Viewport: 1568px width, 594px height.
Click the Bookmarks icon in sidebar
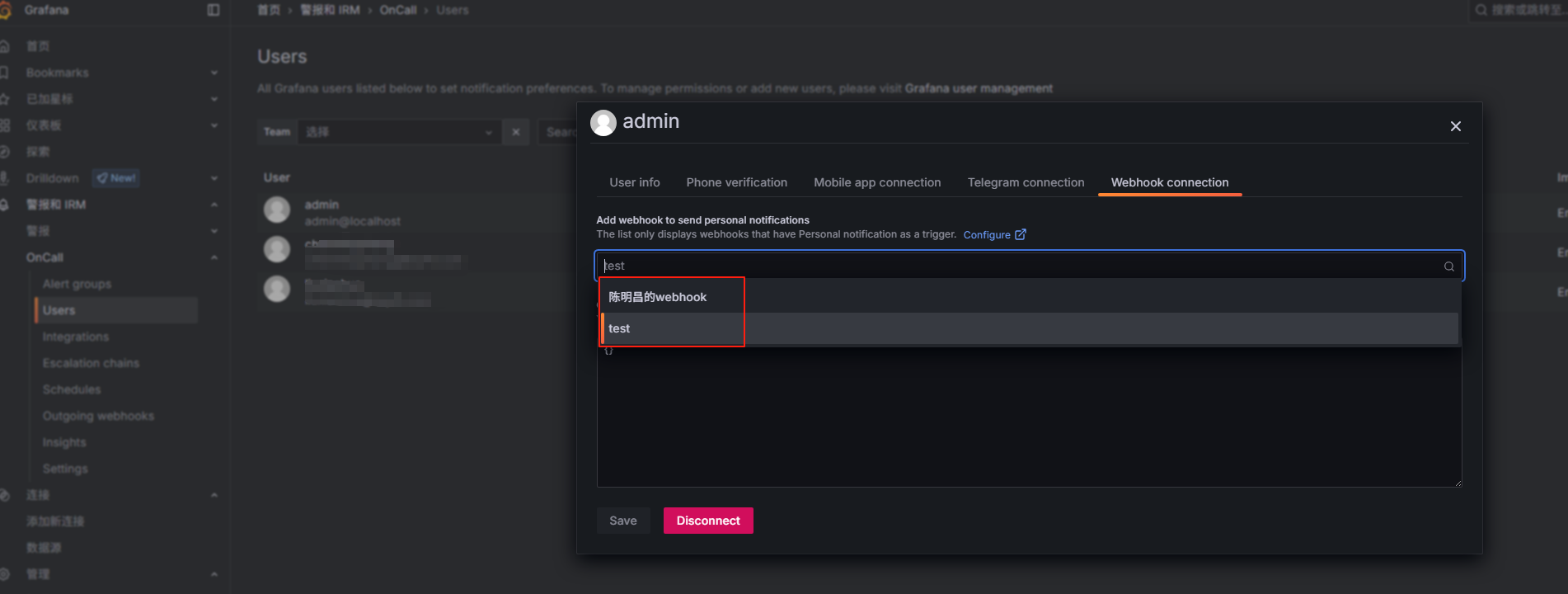(x=4, y=73)
